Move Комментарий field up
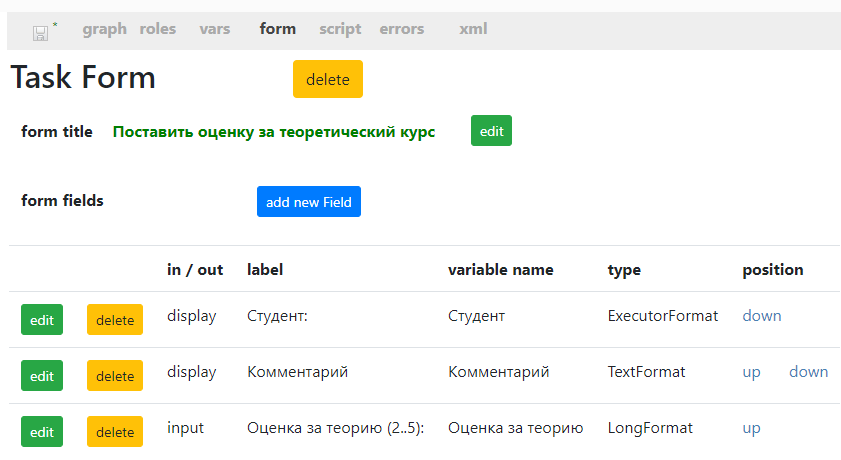This screenshot has height=460, width=841. [x=751, y=372]
